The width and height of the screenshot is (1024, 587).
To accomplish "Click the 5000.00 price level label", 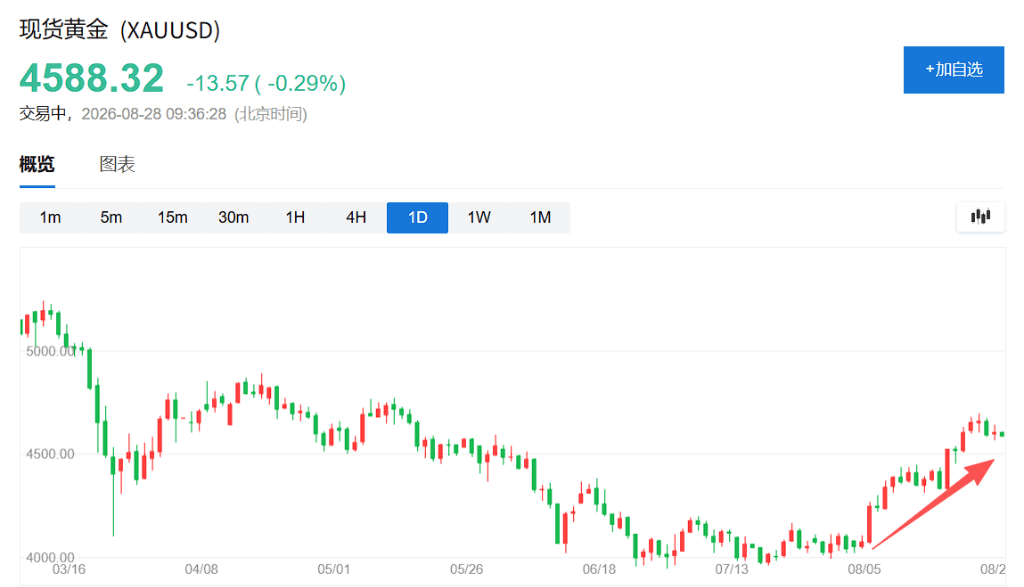I will 50,351.
